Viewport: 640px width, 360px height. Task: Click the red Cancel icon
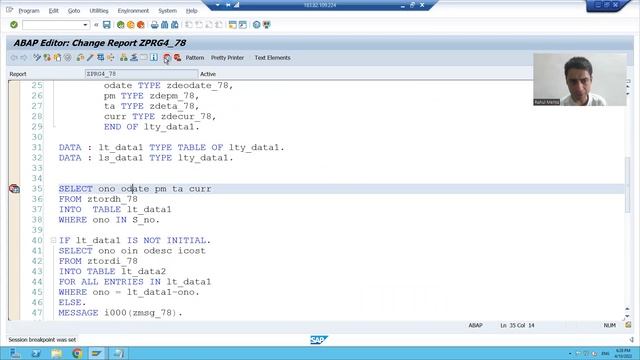pos(141,25)
